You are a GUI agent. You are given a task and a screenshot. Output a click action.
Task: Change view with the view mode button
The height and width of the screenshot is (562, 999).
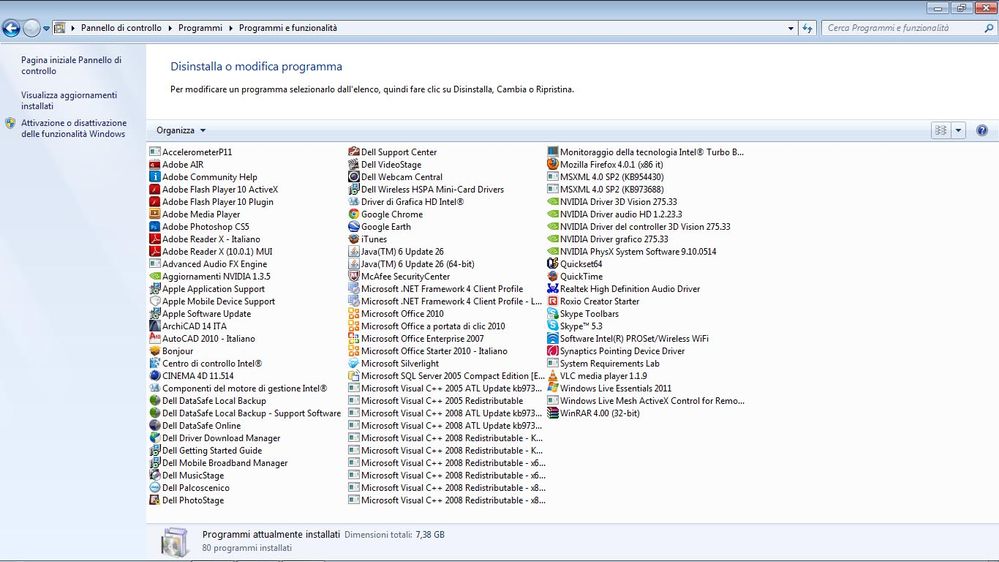(941, 131)
